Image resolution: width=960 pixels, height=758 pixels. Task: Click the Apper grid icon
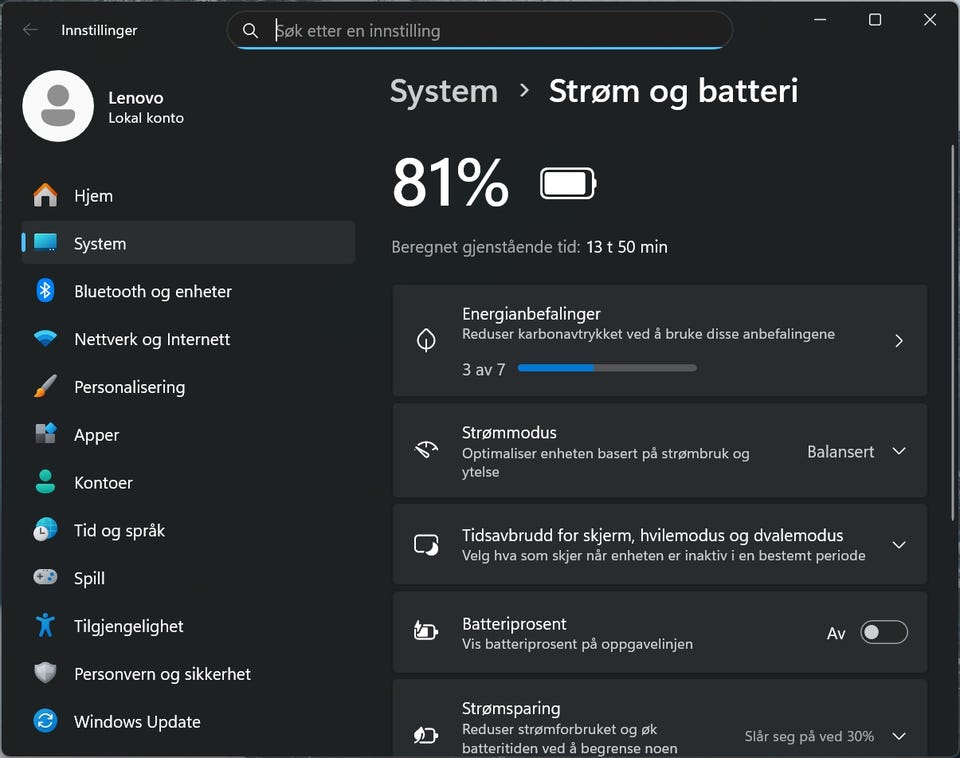pos(45,434)
